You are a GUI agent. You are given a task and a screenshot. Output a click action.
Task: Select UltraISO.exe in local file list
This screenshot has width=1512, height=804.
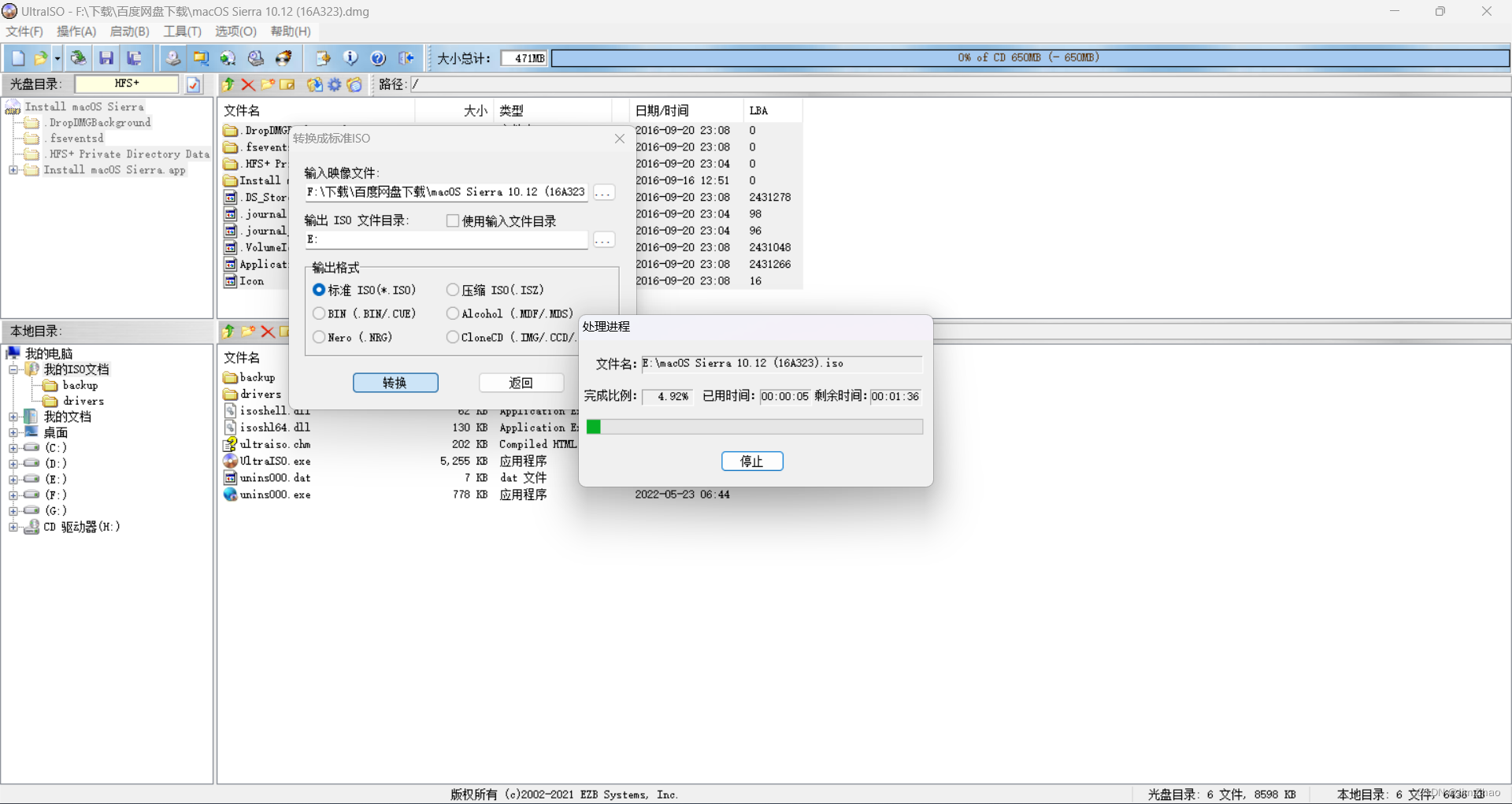tap(275, 461)
